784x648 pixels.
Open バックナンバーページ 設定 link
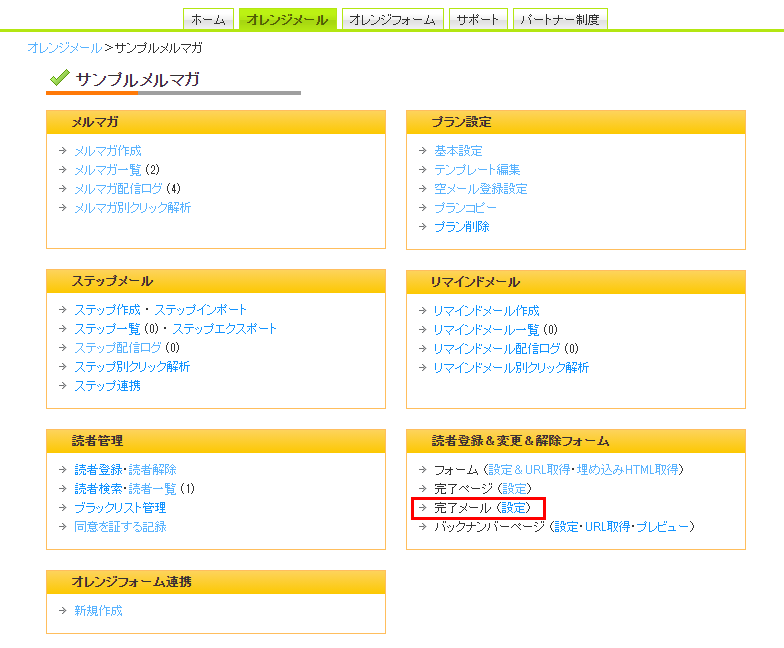[x=566, y=527]
